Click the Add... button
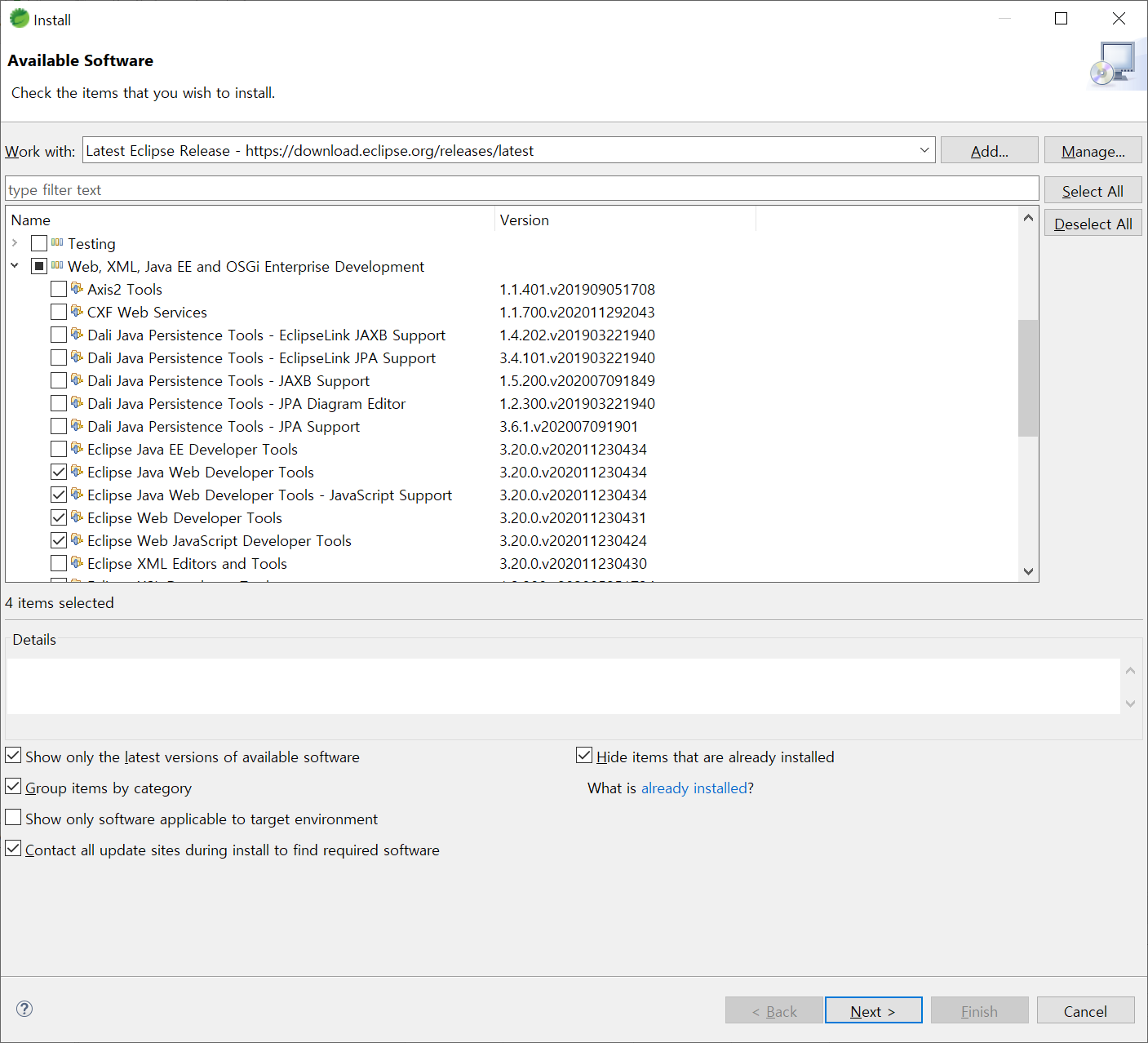Image resolution: width=1148 pixels, height=1043 pixels. pyautogui.click(x=990, y=151)
